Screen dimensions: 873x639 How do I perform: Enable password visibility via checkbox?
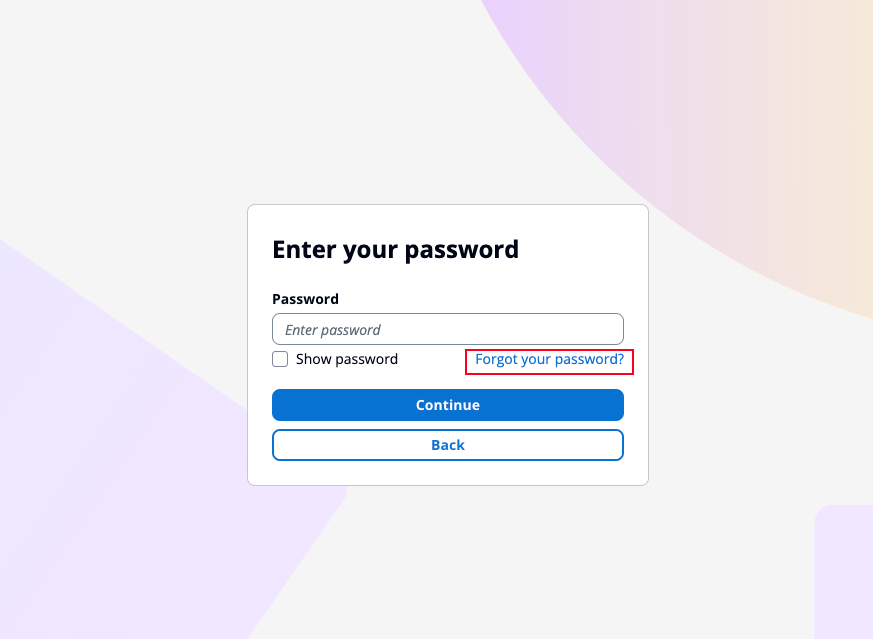click(x=280, y=359)
